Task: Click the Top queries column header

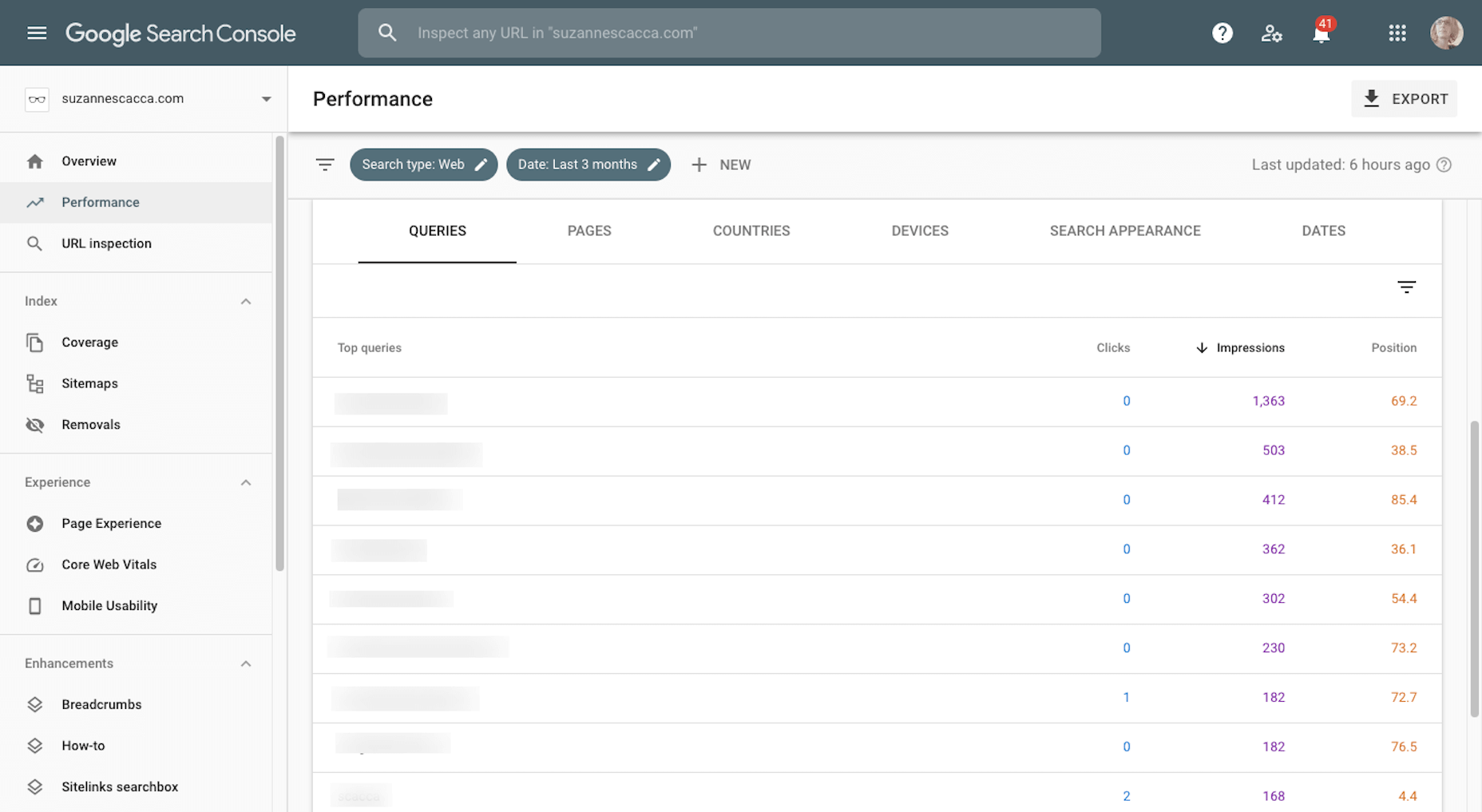Action: coord(369,347)
